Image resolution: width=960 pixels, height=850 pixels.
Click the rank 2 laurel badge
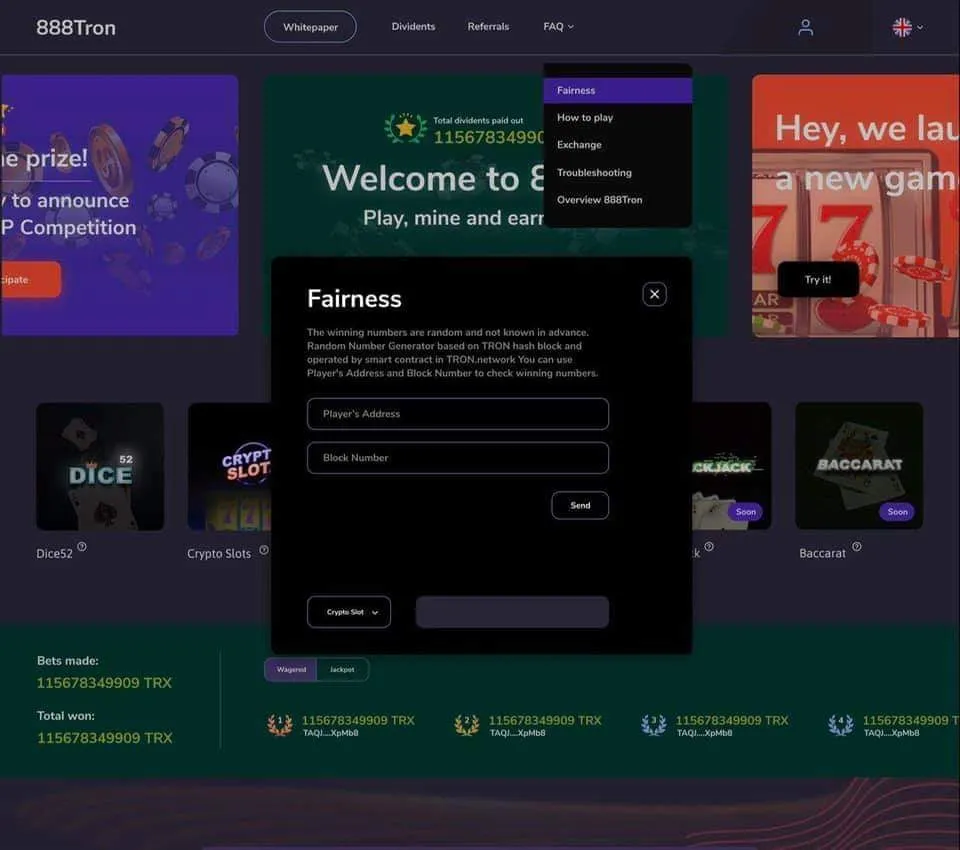click(467, 725)
